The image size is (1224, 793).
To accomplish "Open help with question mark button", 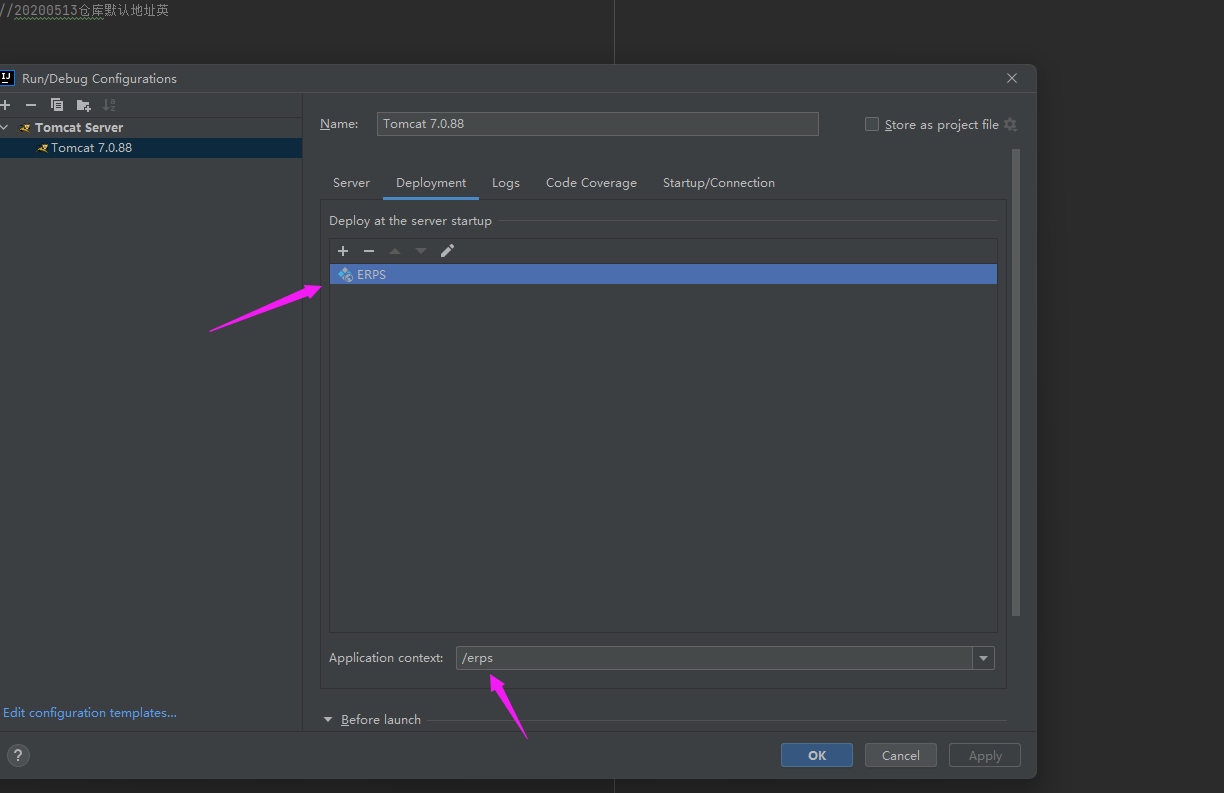I will pyautogui.click(x=18, y=756).
